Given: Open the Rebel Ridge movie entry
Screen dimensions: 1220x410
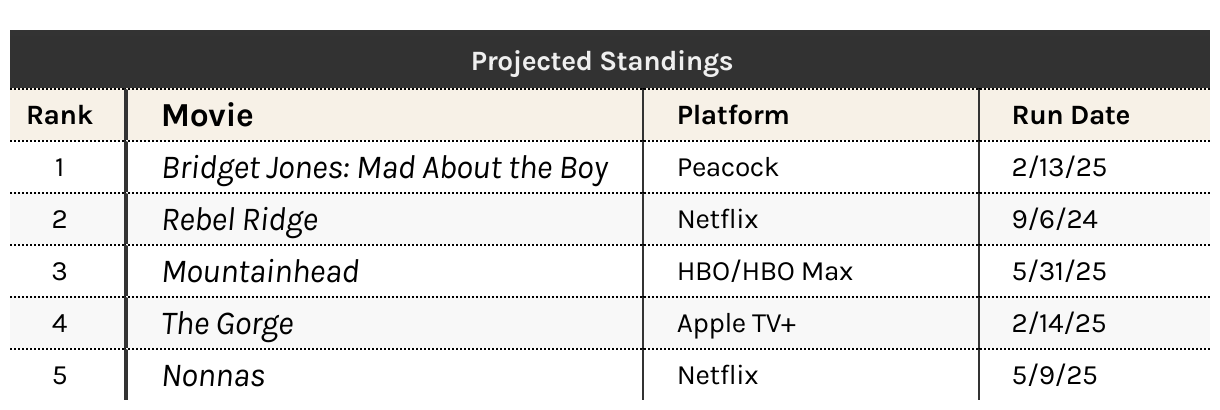Looking at the screenshot, I should [x=240, y=220].
